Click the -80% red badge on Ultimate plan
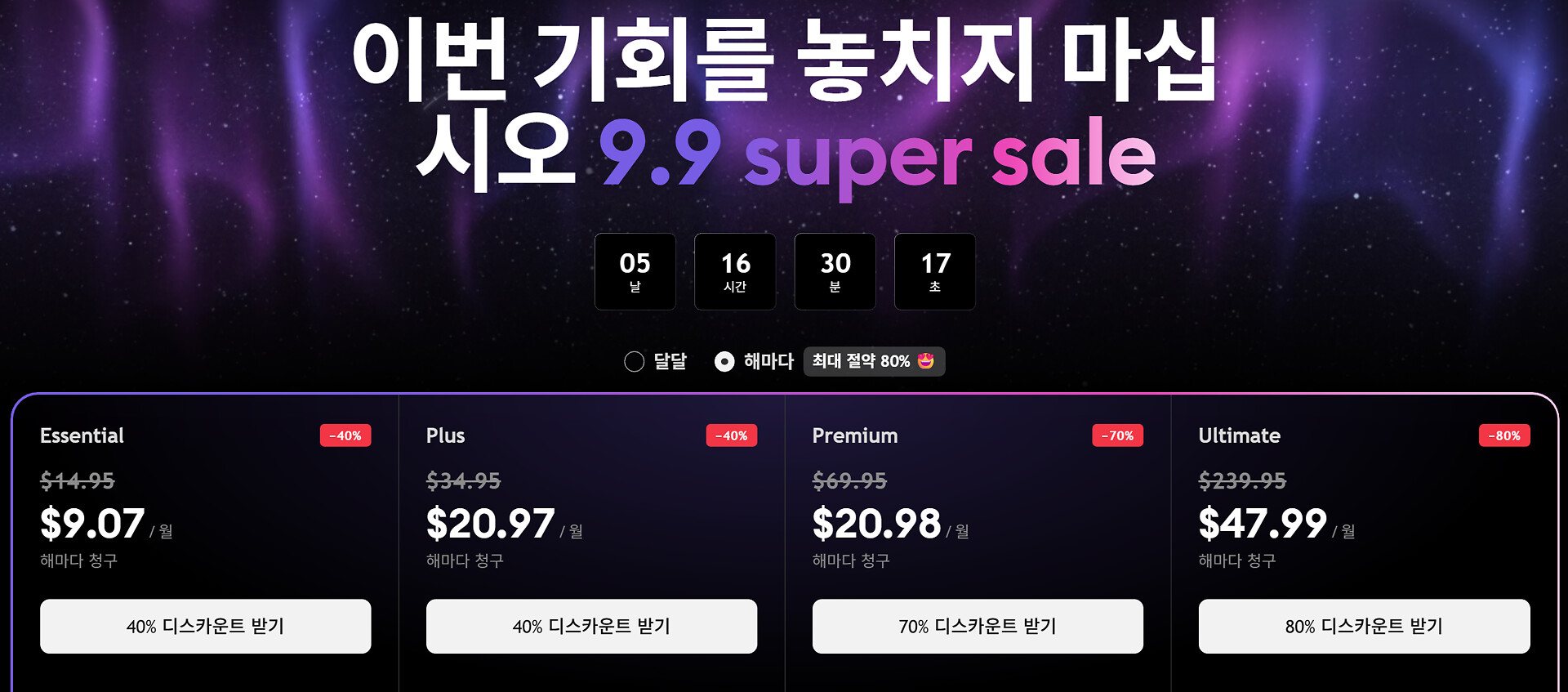Image resolution: width=1568 pixels, height=692 pixels. click(x=1504, y=435)
